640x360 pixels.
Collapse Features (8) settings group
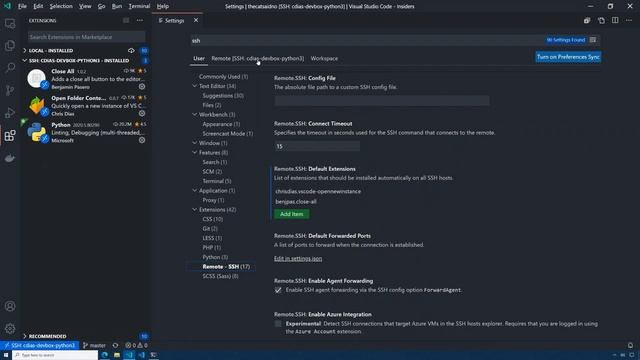click(x=195, y=153)
